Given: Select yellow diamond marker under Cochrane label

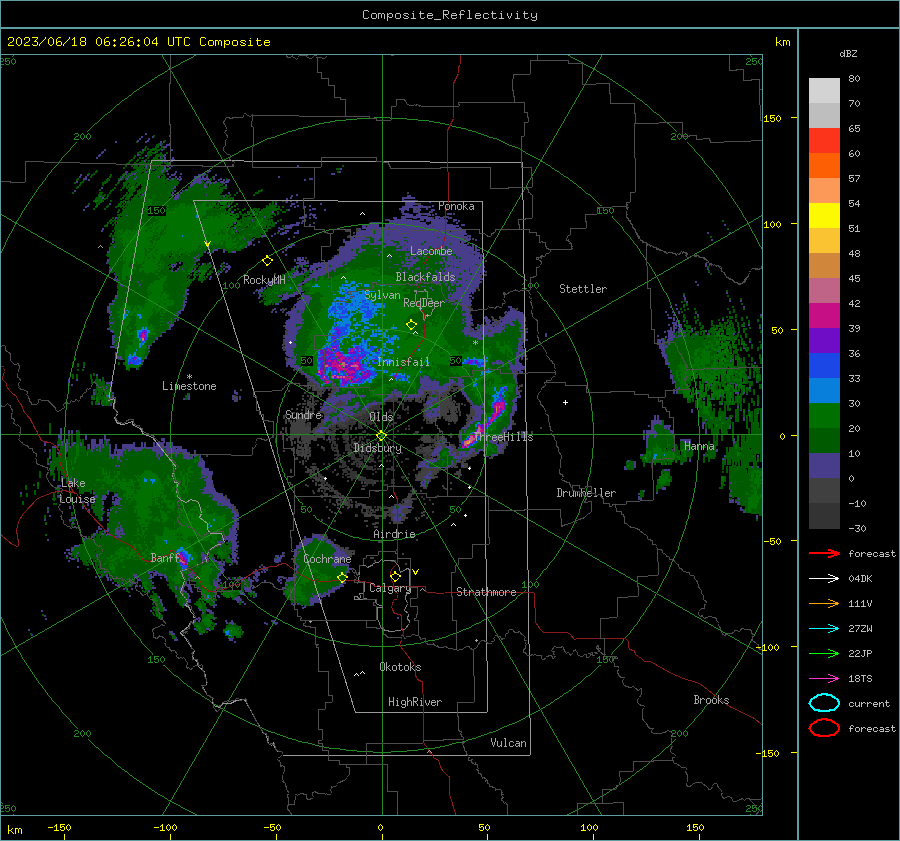Looking at the screenshot, I should (x=342, y=577).
